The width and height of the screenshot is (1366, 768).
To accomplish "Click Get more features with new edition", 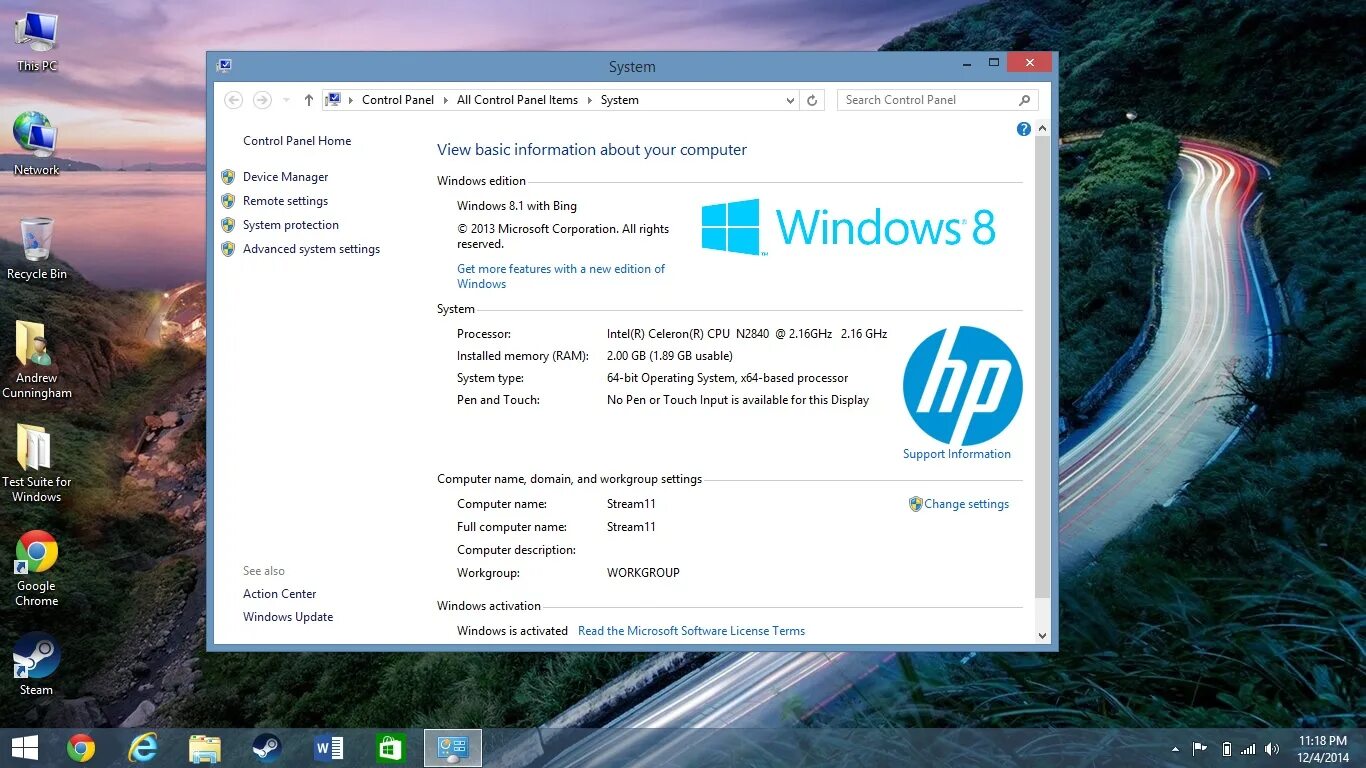I will click(x=561, y=276).
